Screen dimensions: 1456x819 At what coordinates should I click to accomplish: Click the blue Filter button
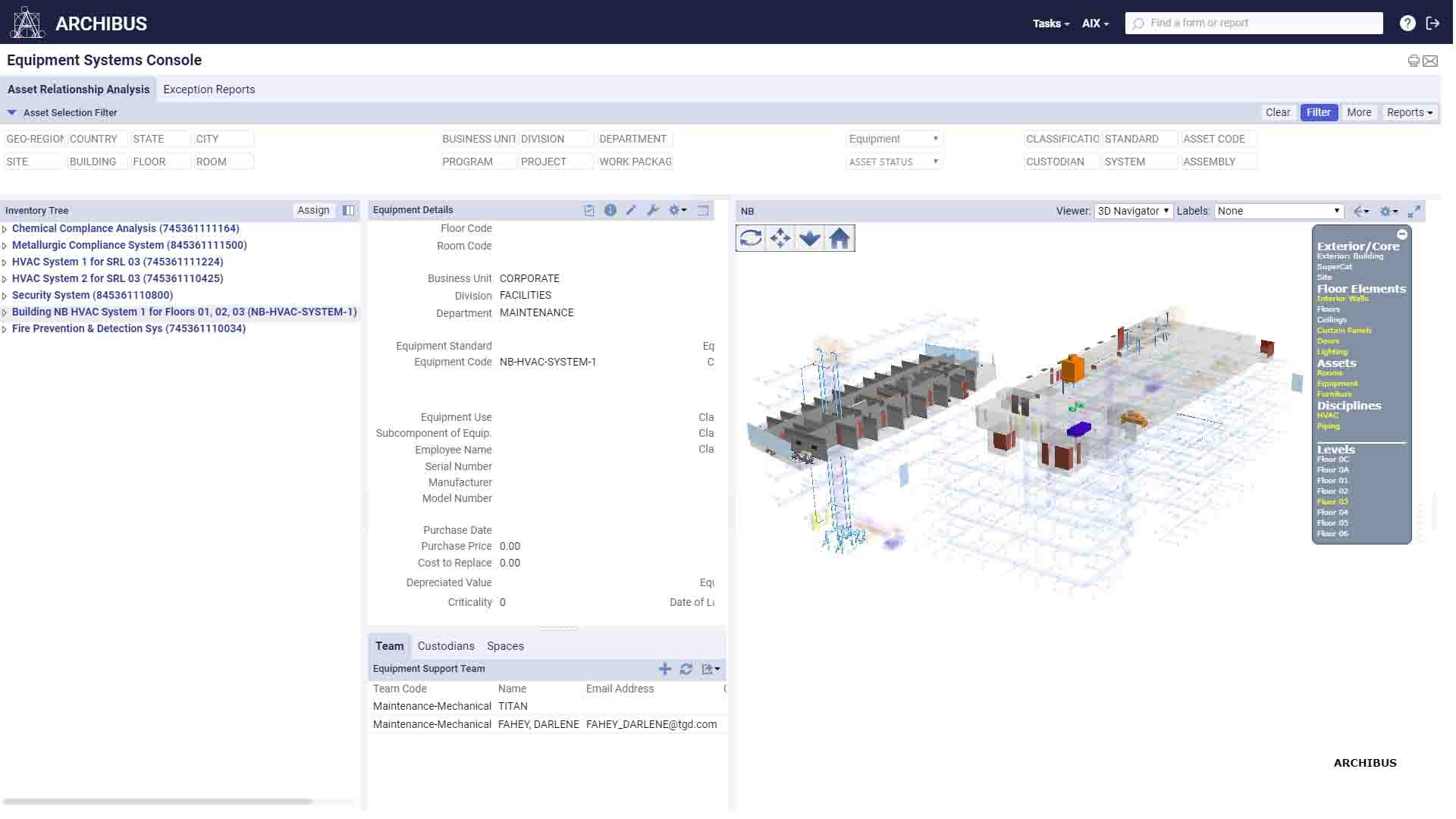coord(1318,112)
